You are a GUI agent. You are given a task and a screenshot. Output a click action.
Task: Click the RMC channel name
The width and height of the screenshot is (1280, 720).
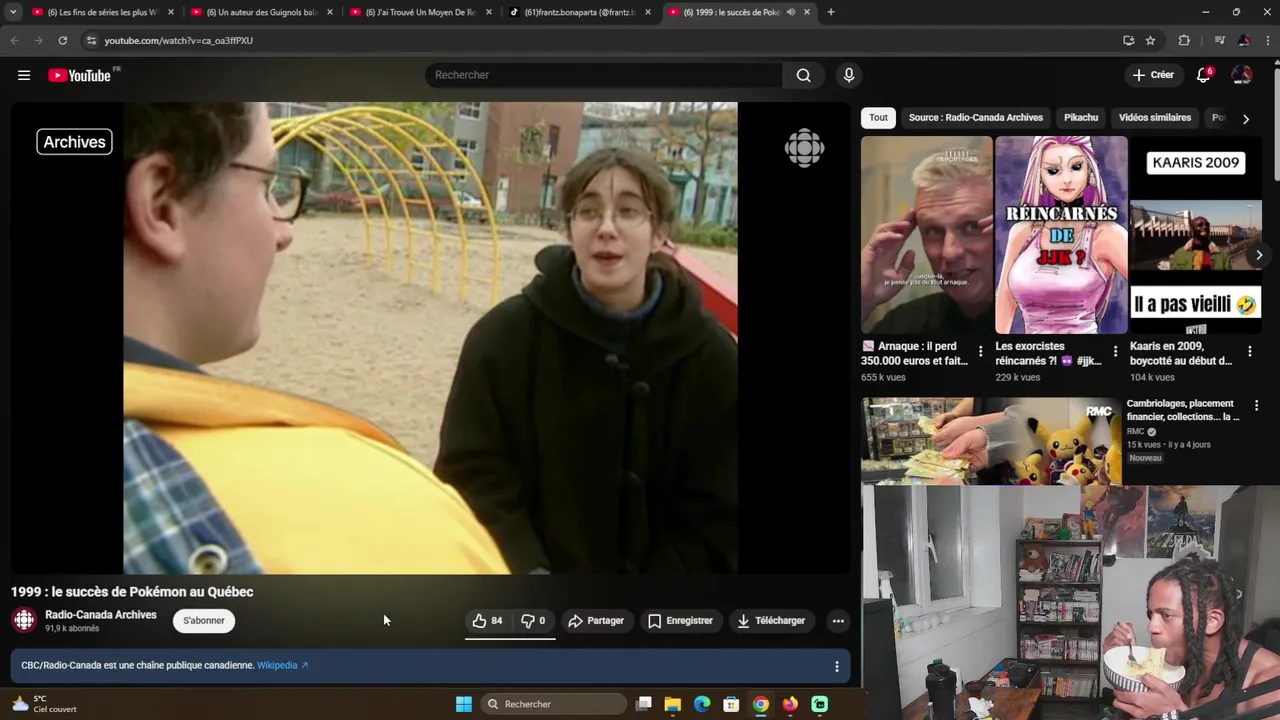(1136, 432)
